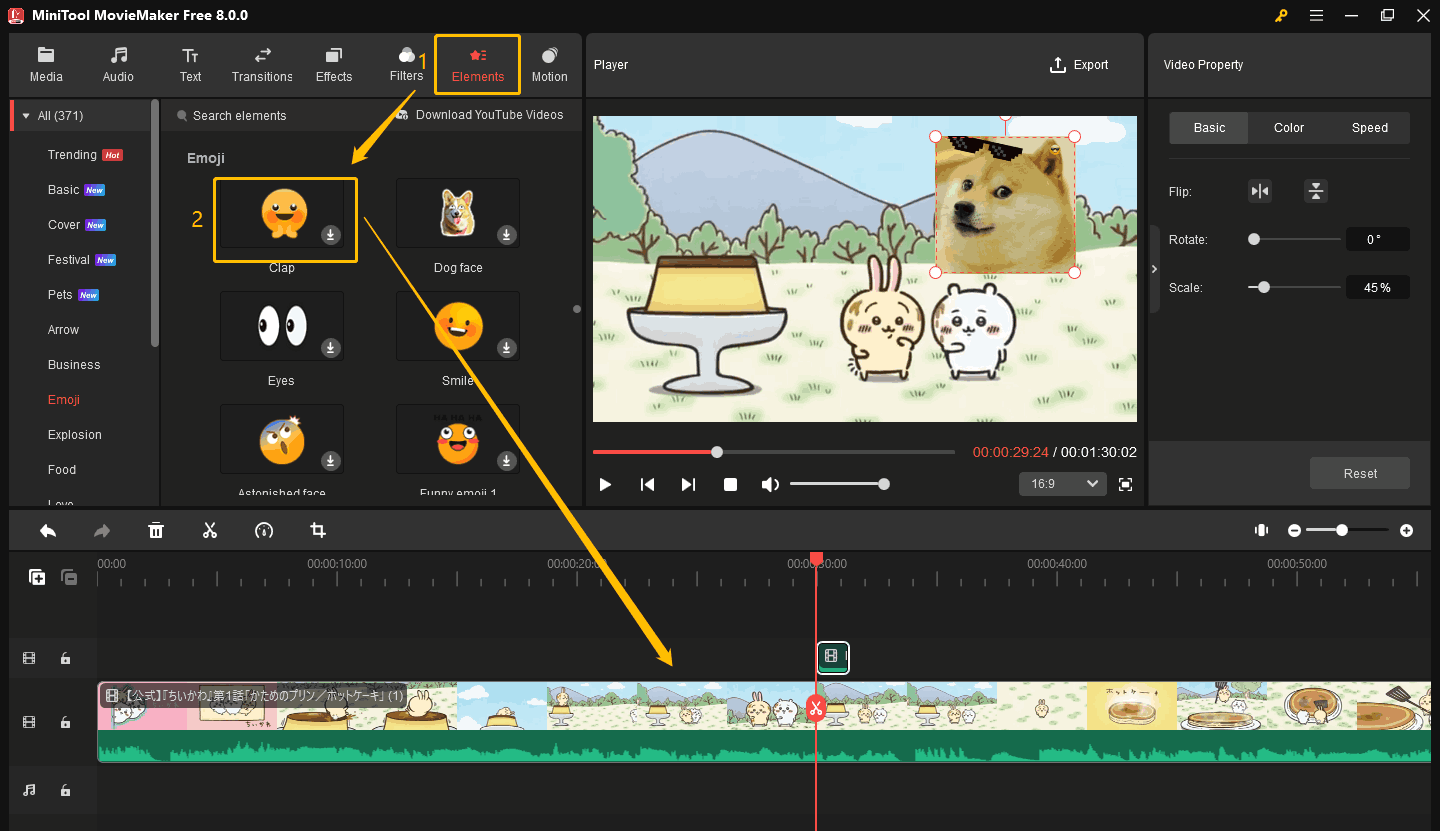Download the Astonished face element

click(x=331, y=461)
